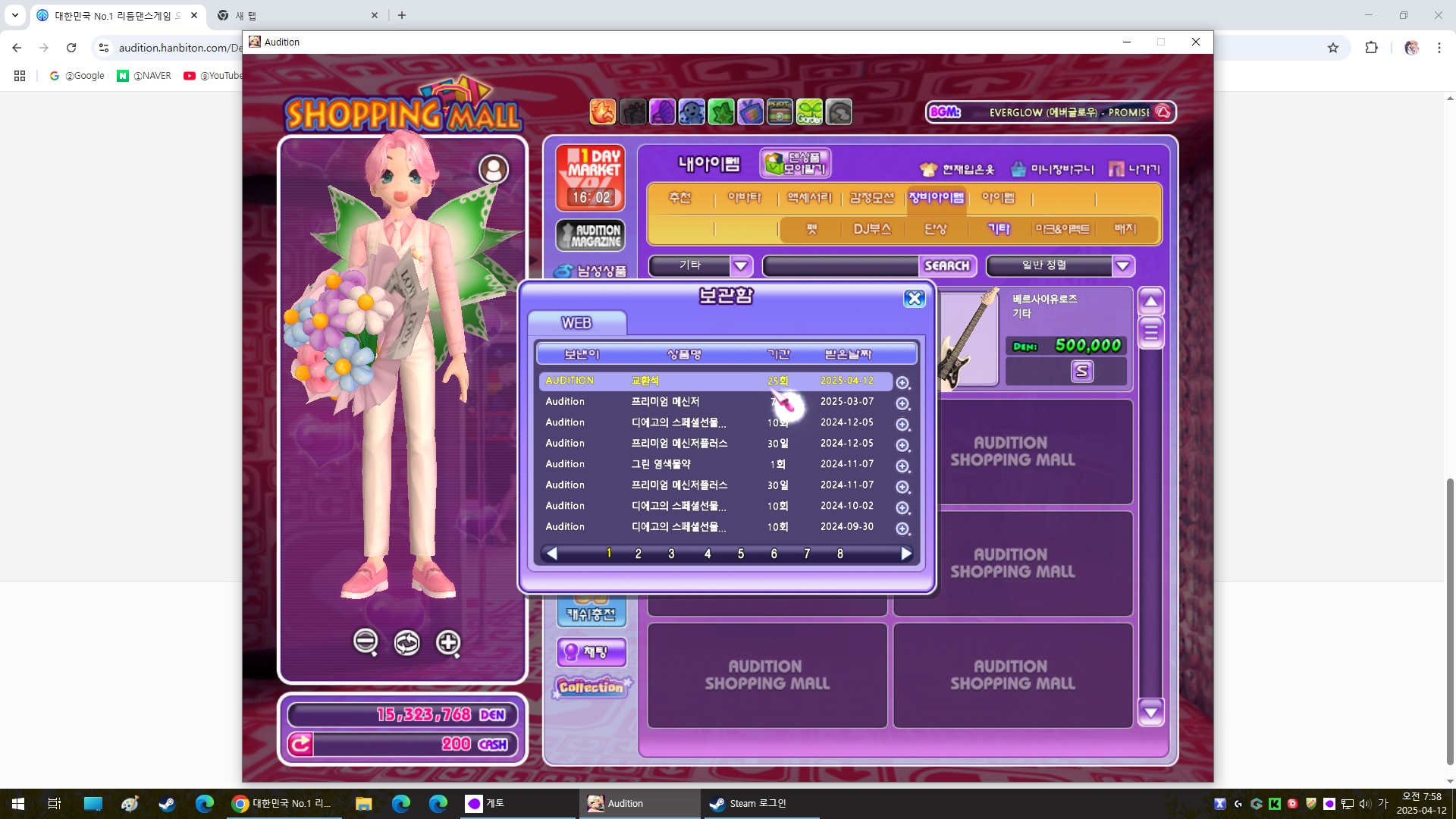Expand the 기타 category dropdown

click(x=741, y=265)
